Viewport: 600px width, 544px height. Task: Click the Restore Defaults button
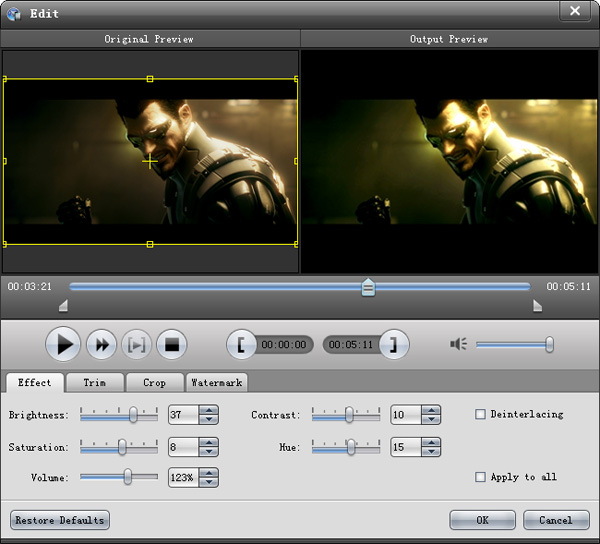tap(60, 520)
